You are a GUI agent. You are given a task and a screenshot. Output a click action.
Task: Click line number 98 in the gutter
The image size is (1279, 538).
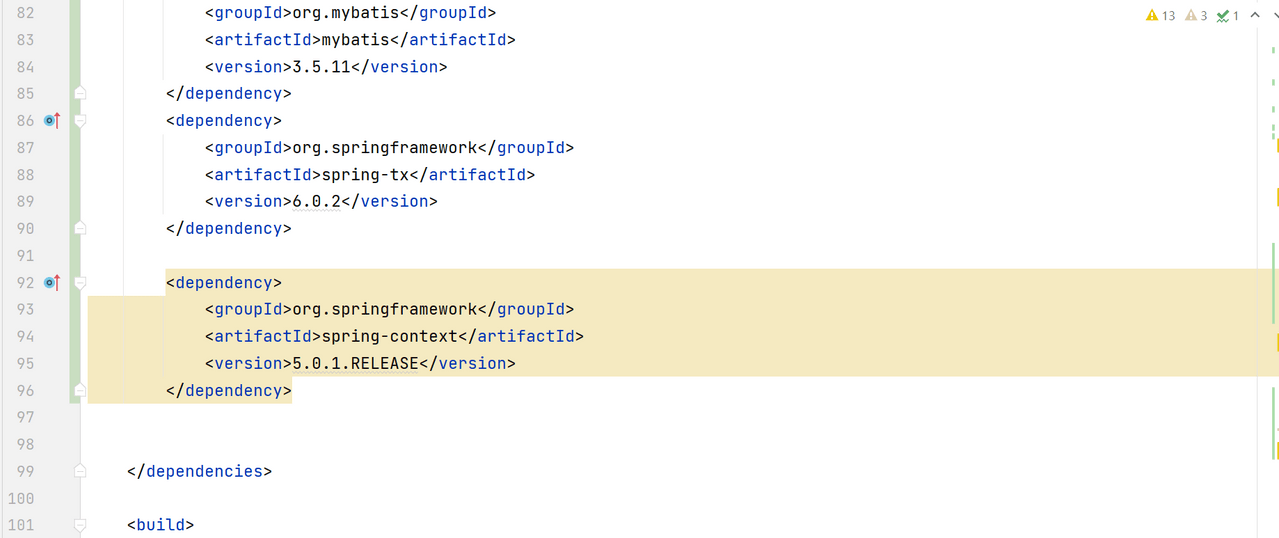pyautogui.click(x=22, y=444)
